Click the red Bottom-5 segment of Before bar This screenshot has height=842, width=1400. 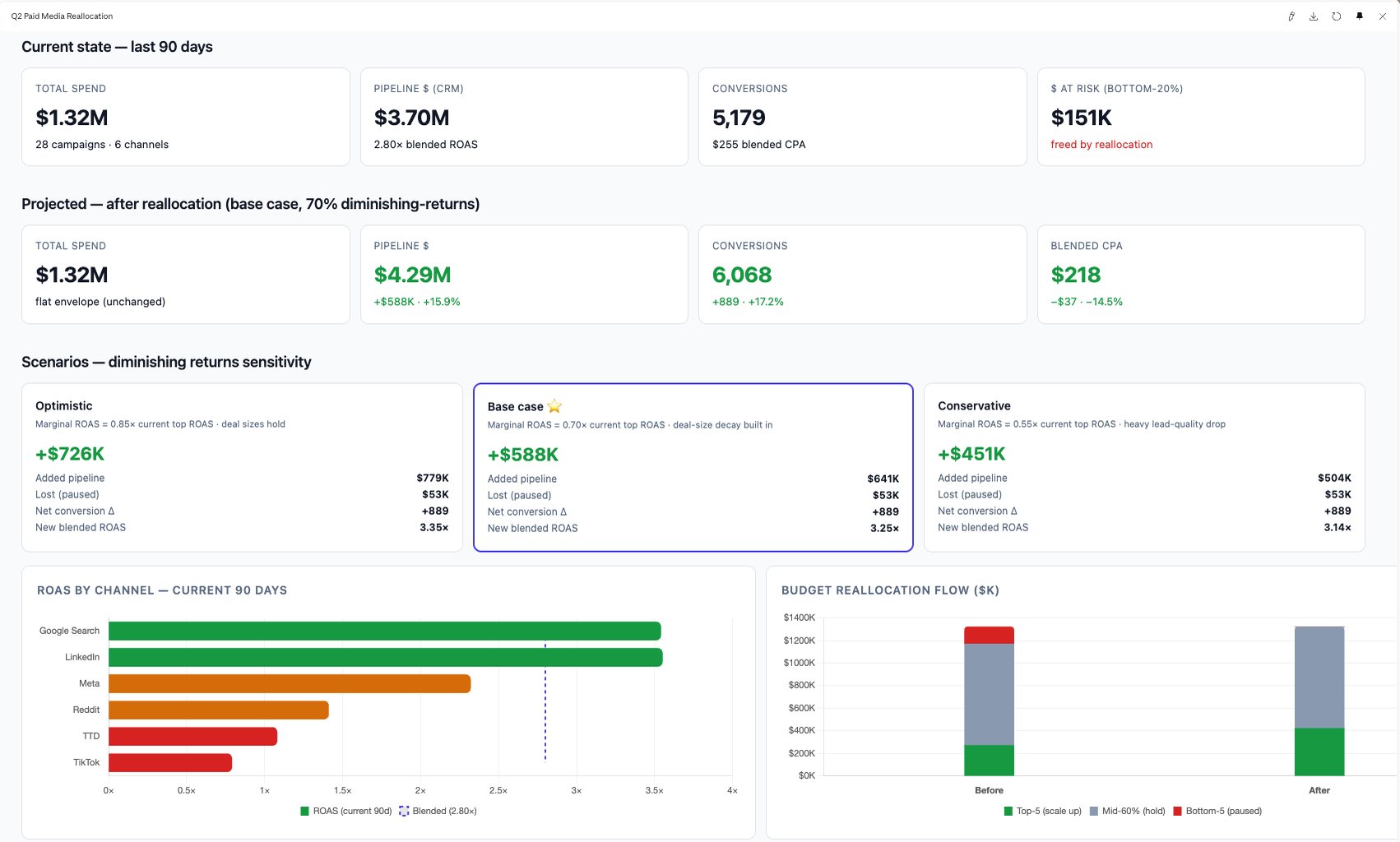[989, 635]
